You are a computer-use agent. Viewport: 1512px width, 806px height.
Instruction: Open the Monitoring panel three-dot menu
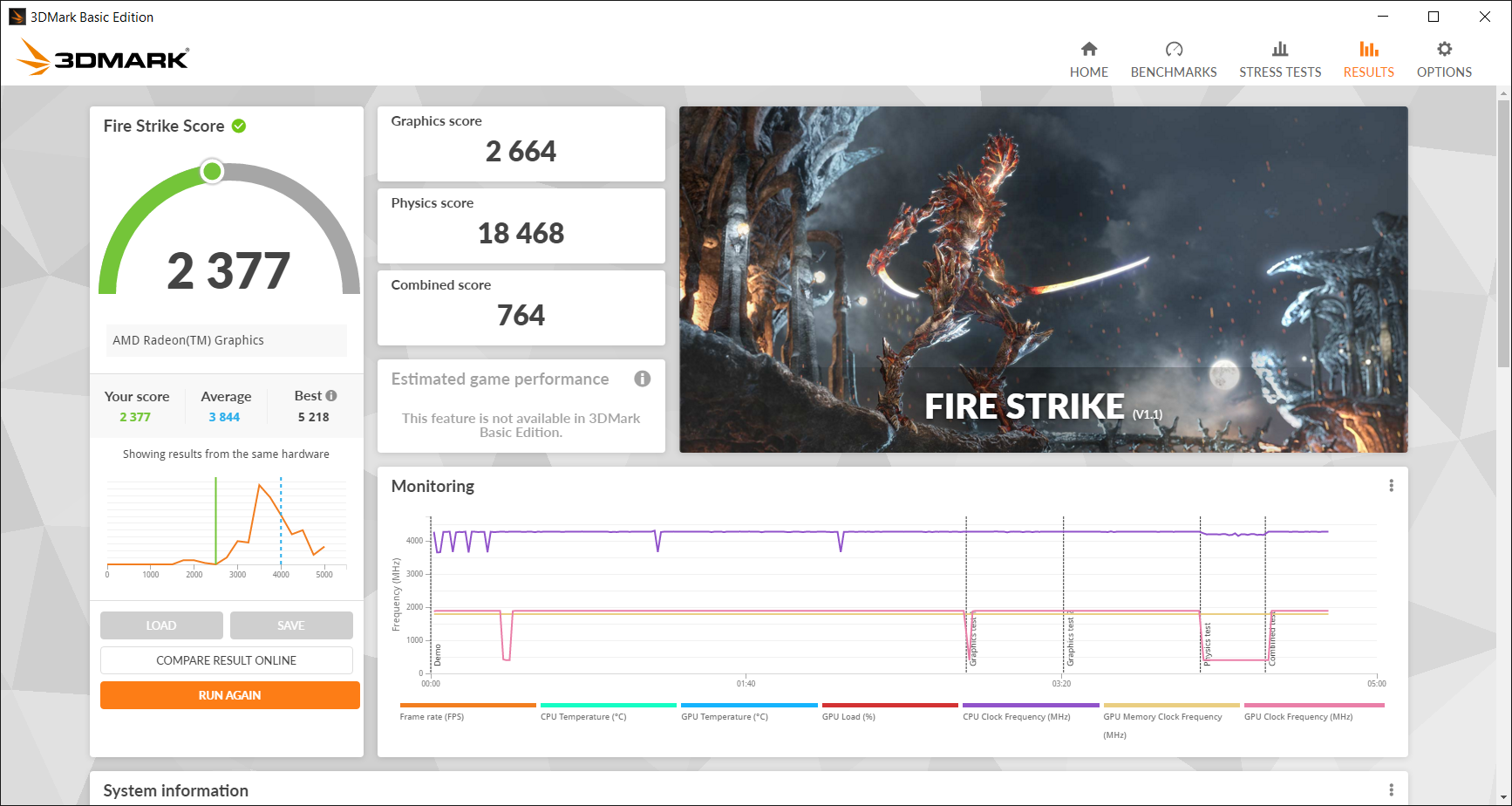(x=1391, y=486)
